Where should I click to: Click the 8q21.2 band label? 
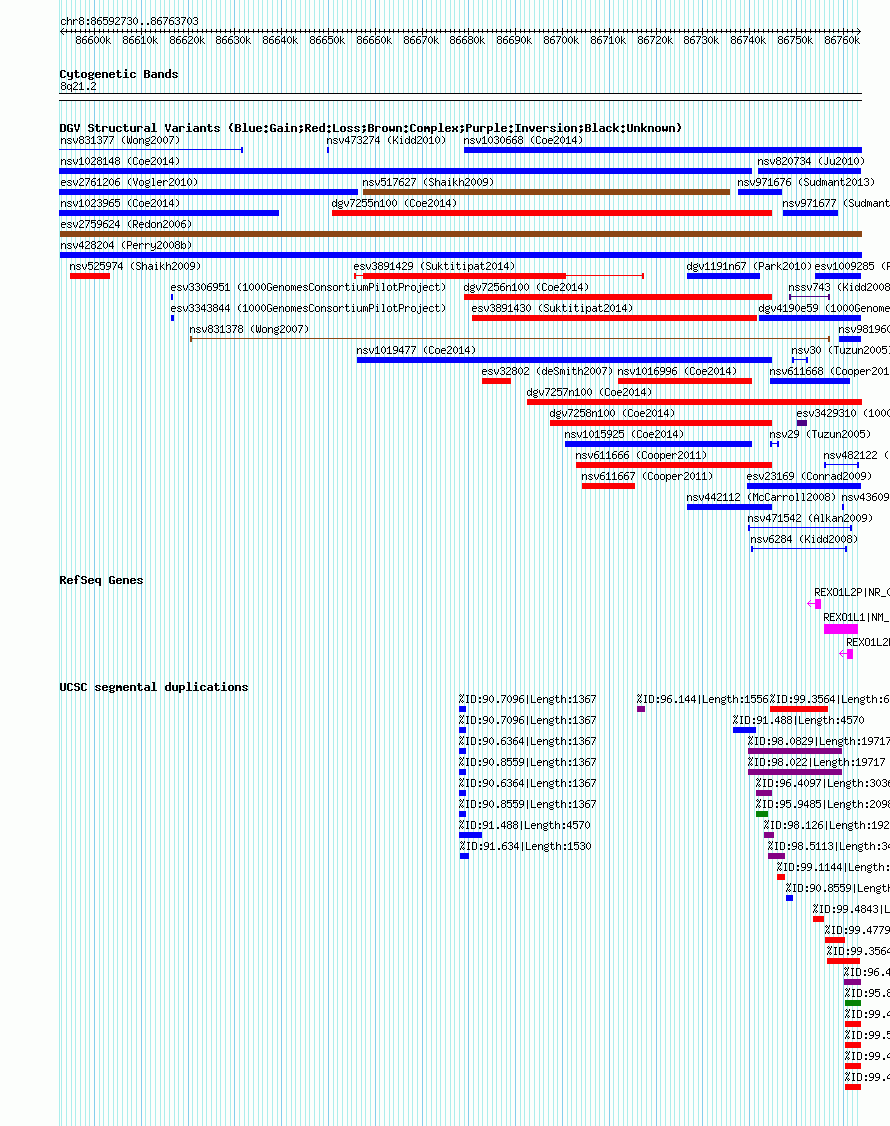point(78,86)
